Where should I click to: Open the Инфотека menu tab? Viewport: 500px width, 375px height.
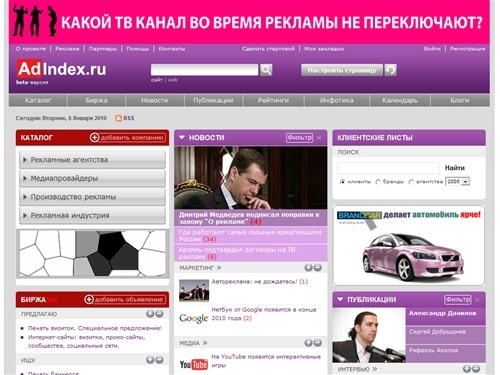pyautogui.click(x=337, y=100)
